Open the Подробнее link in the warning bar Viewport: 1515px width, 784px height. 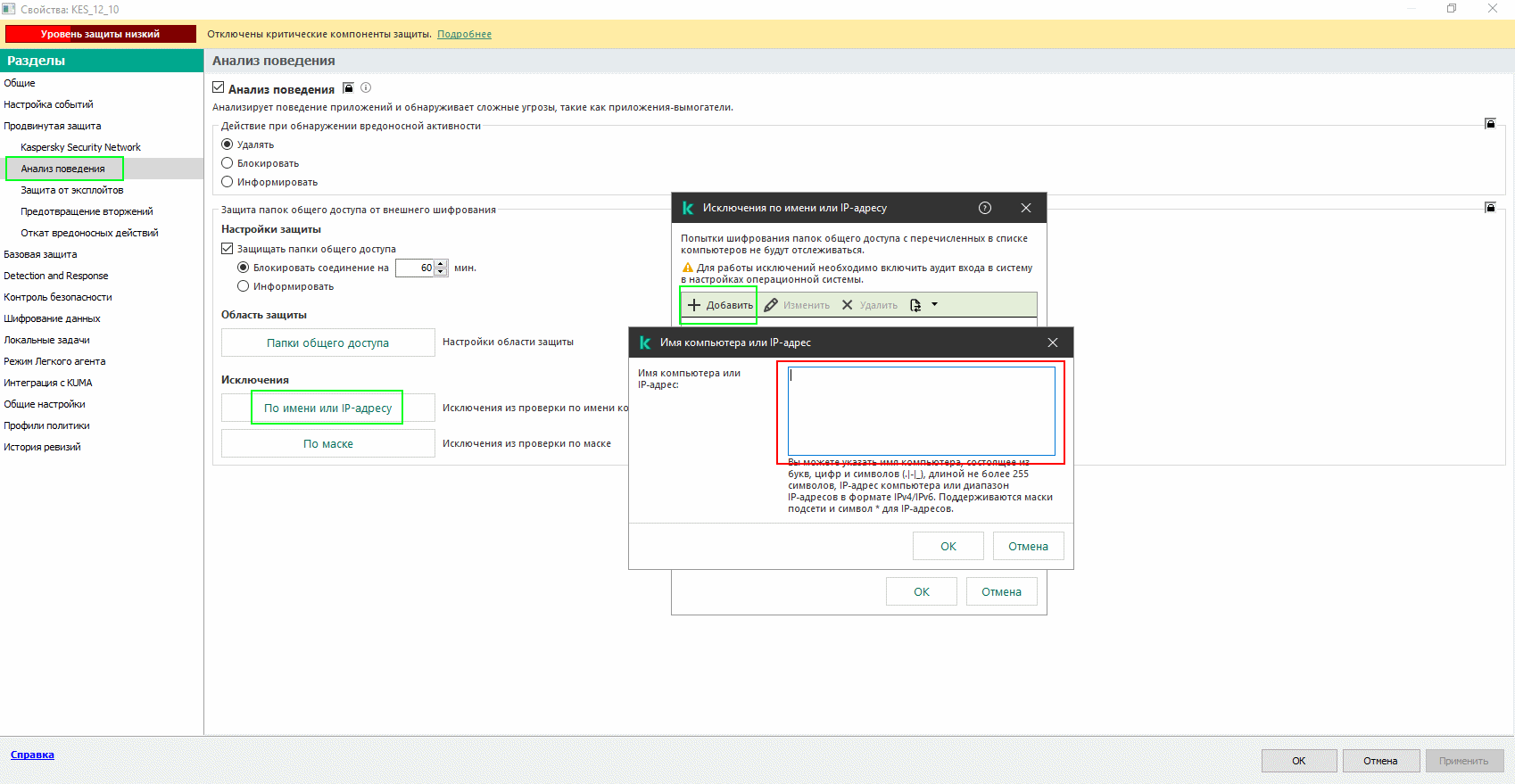click(x=464, y=34)
